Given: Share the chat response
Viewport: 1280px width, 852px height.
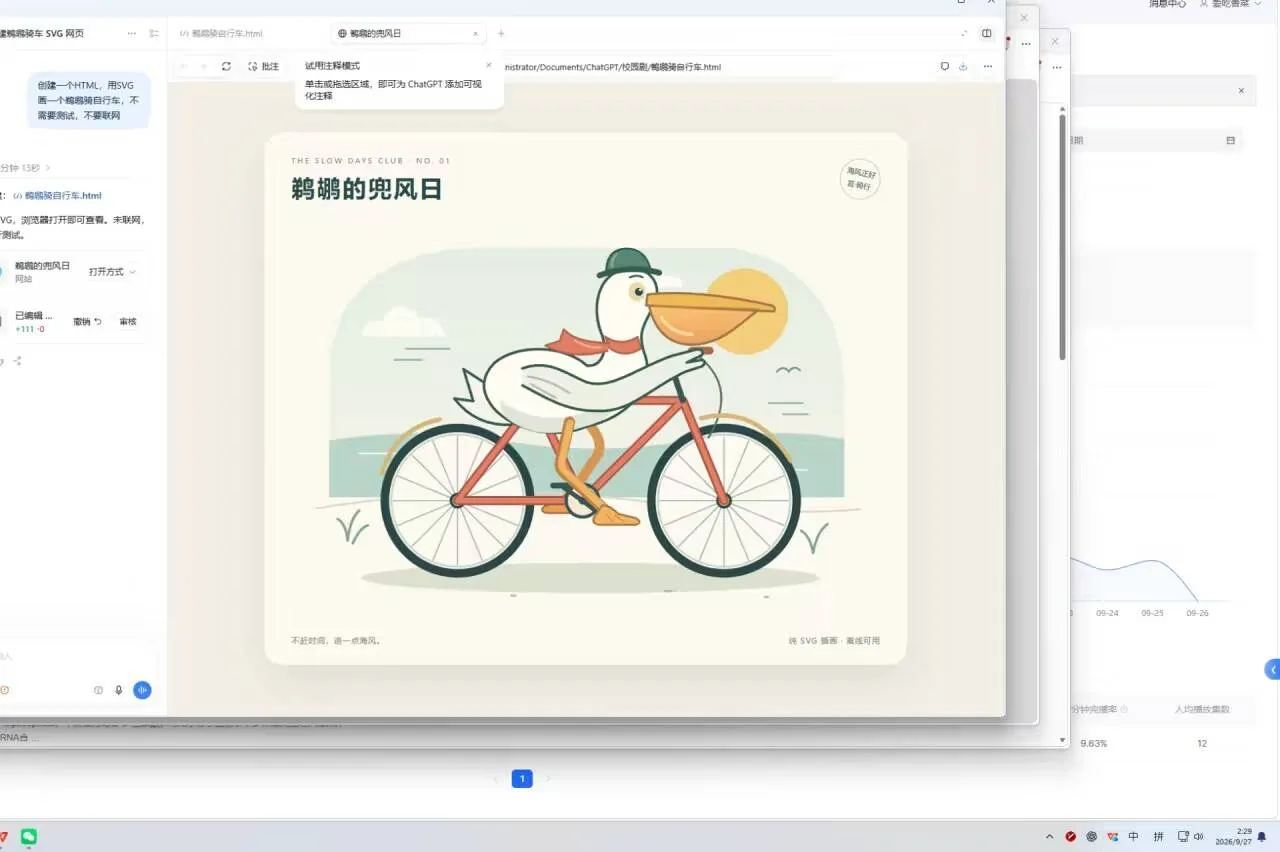Looking at the screenshot, I should (18, 360).
